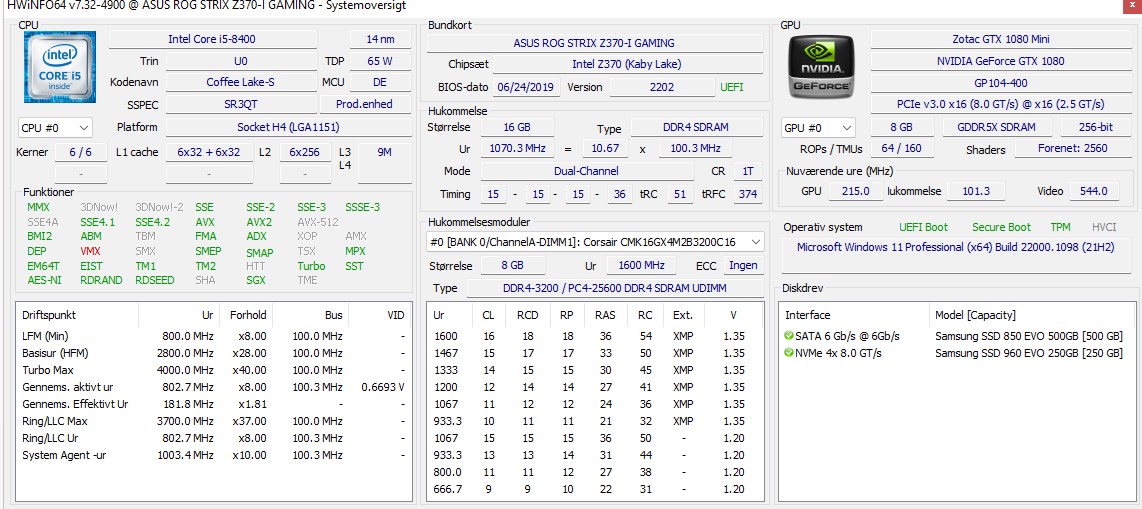1142x509 pixels.
Task: Click the Intel Z370 (Kaby Lake) chipset field
Action: pyautogui.click(x=627, y=64)
